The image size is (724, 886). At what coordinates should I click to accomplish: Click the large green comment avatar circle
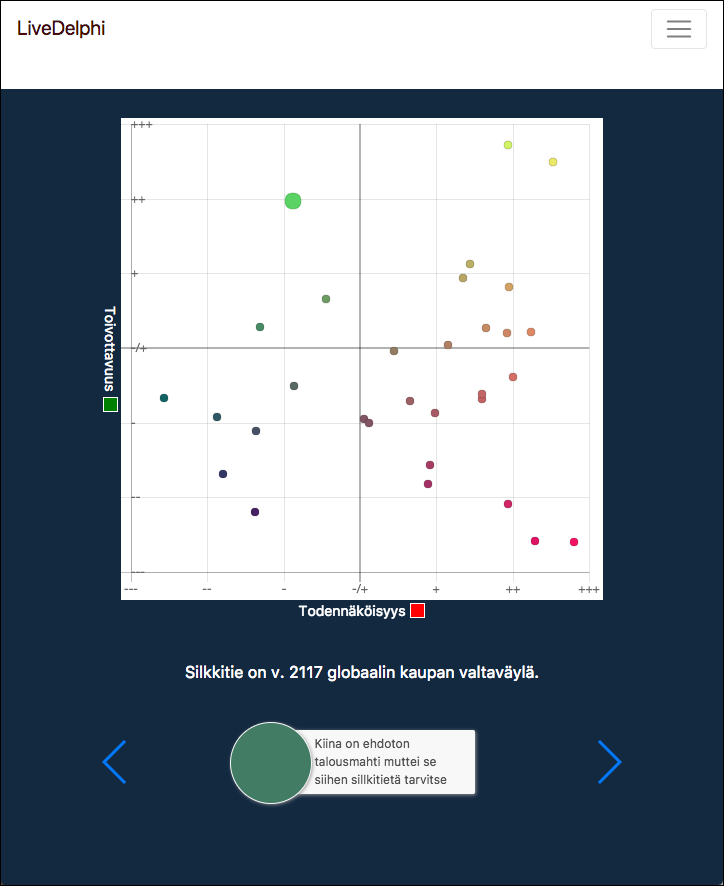pyautogui.click(x=271, y=763)
